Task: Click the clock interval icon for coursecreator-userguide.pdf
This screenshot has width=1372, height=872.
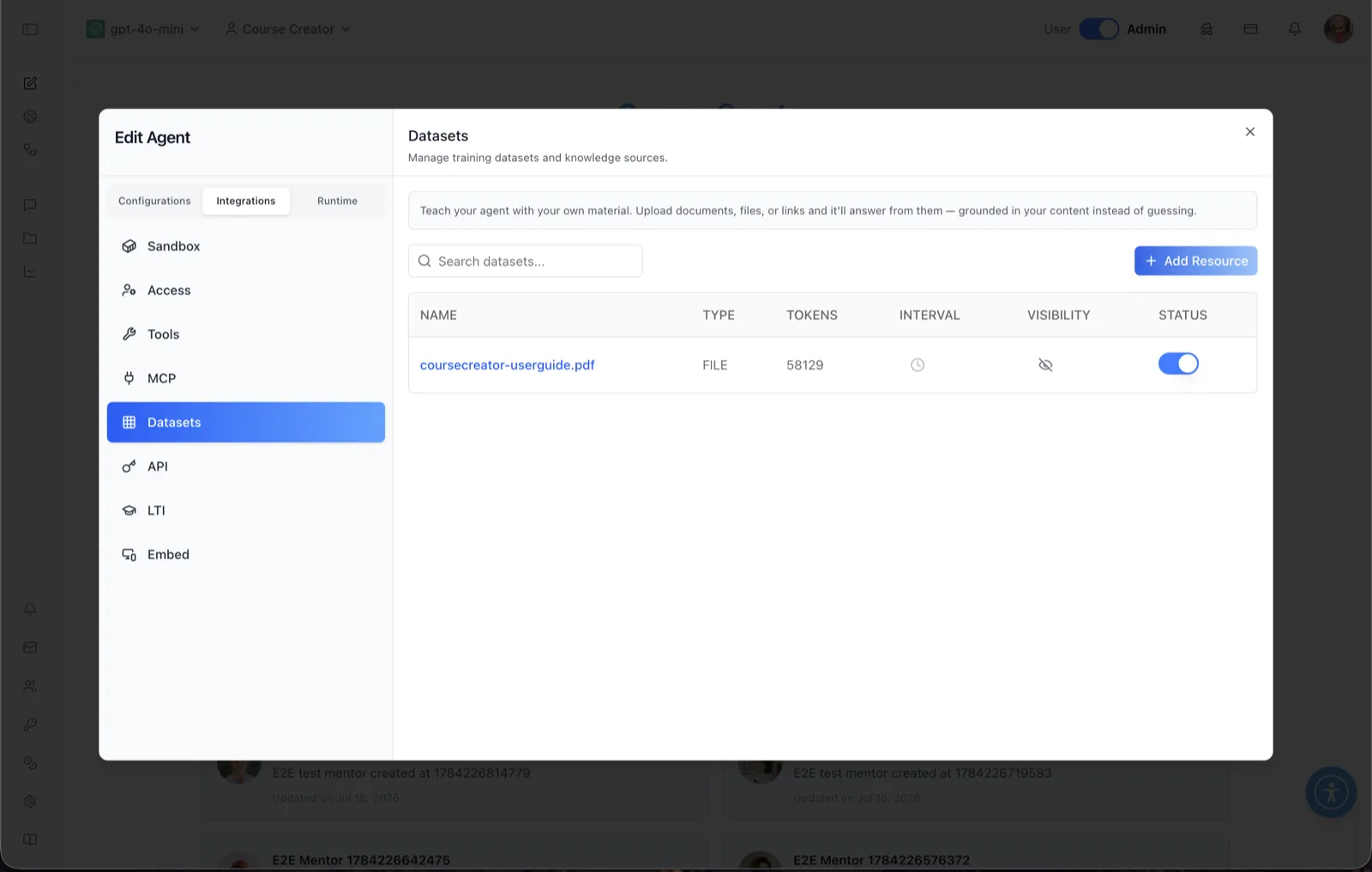Action: point(918,365)
